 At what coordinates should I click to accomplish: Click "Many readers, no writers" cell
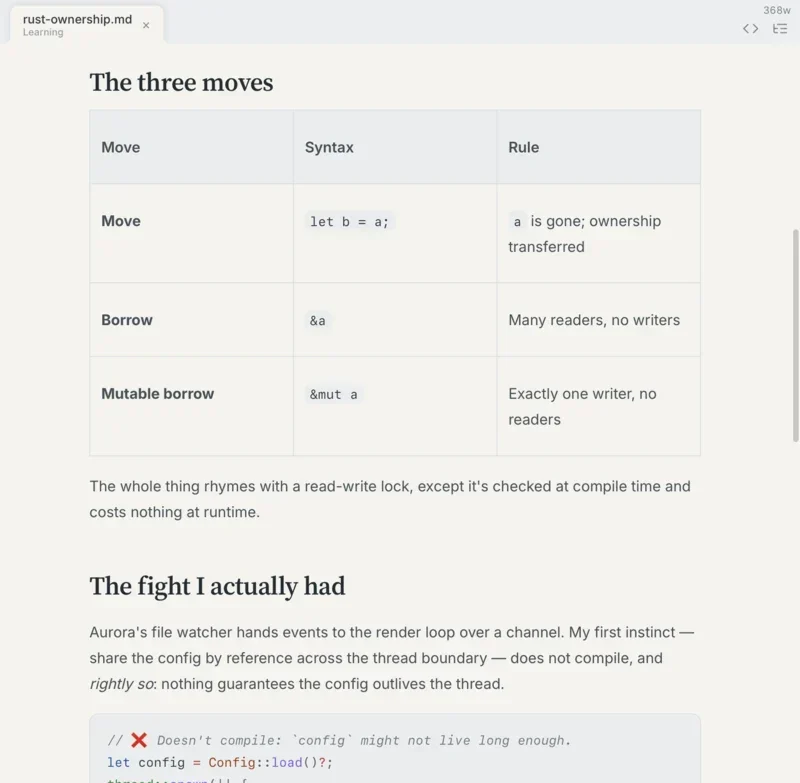click(x=598, y=320)
